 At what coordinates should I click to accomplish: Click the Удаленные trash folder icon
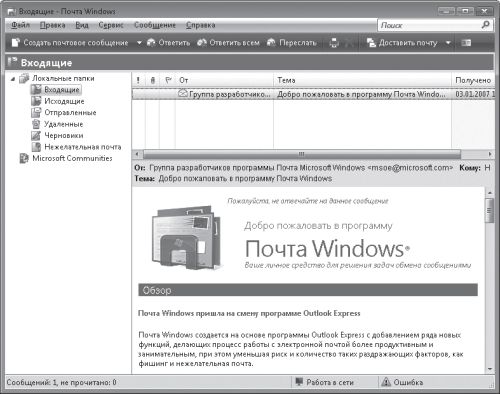tap(36, 124)
